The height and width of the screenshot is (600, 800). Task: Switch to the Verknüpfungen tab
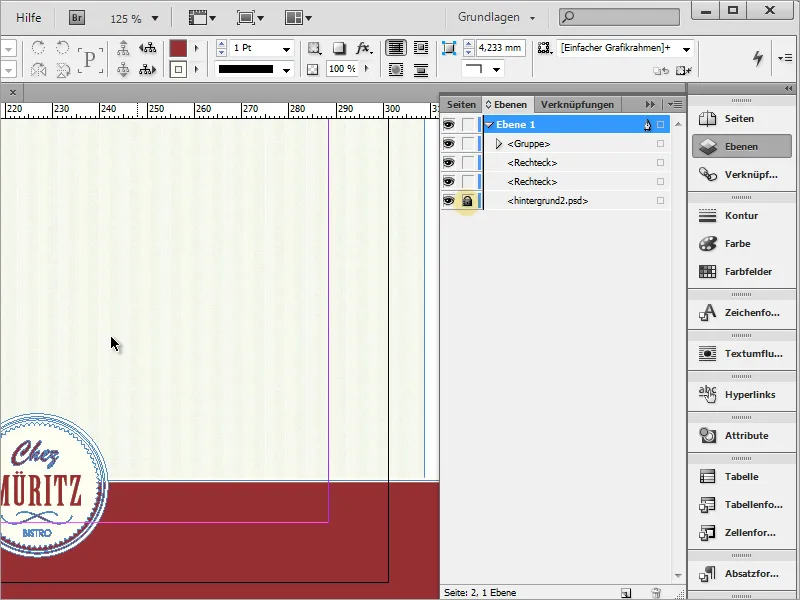(x=577, y=105)
